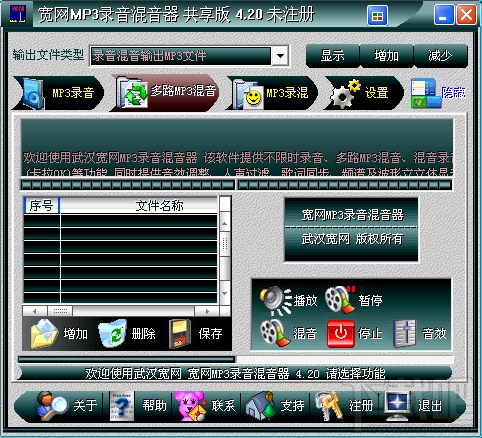Minimize the window
The height and width of the screenshot is (438, 482).
point(444,15)
